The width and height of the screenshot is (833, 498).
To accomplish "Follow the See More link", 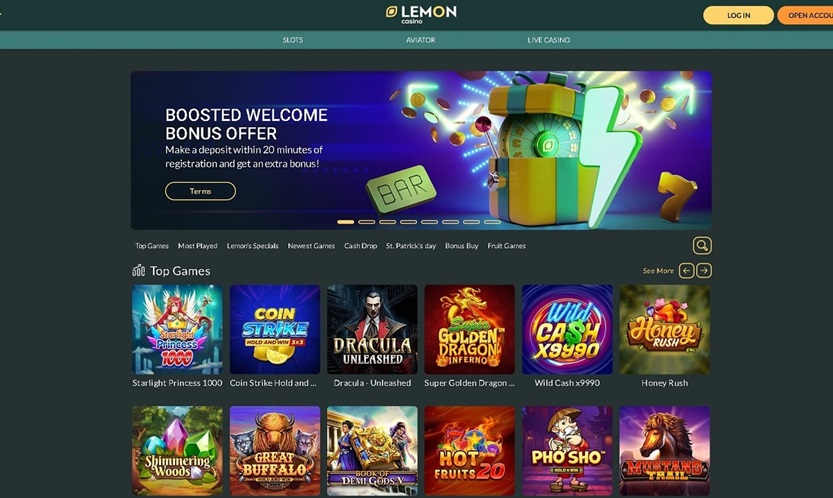I will (x=658, y=271).
